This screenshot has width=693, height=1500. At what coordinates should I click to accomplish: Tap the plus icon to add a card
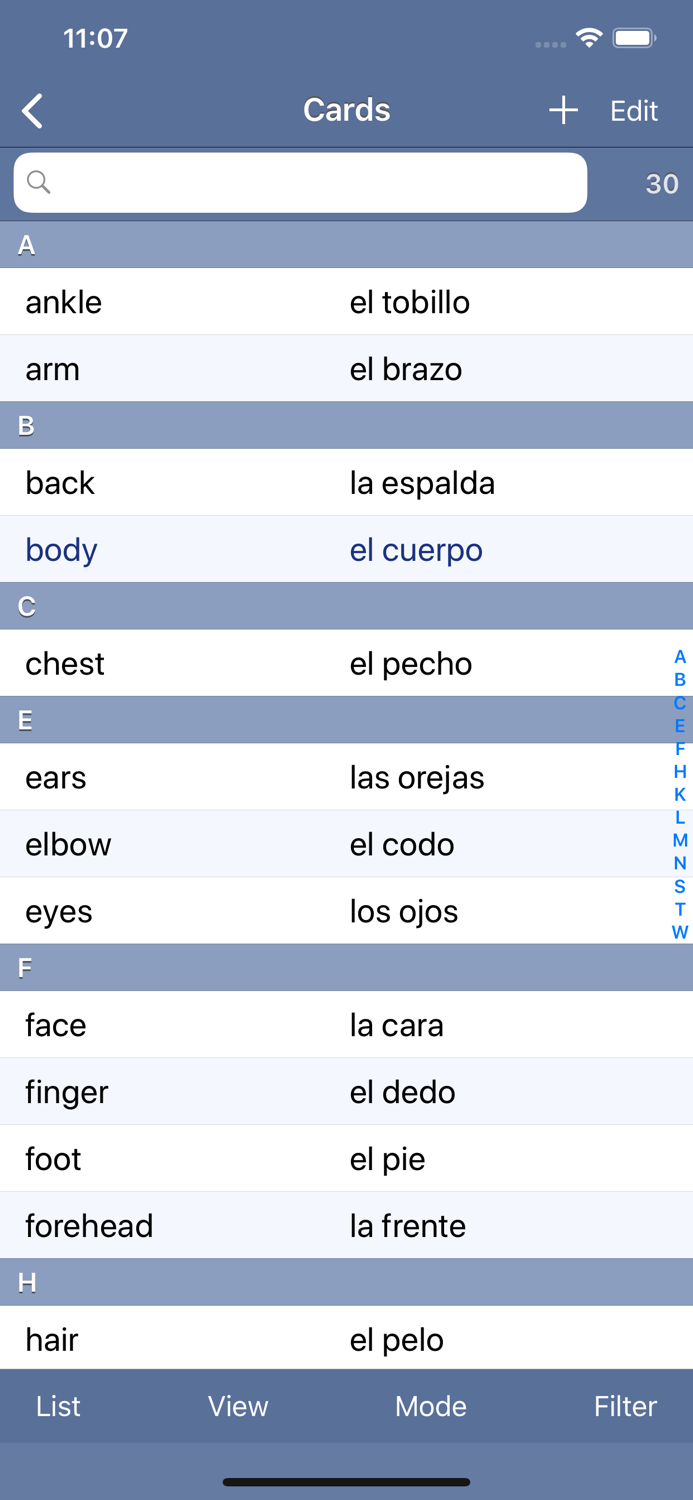562,111
